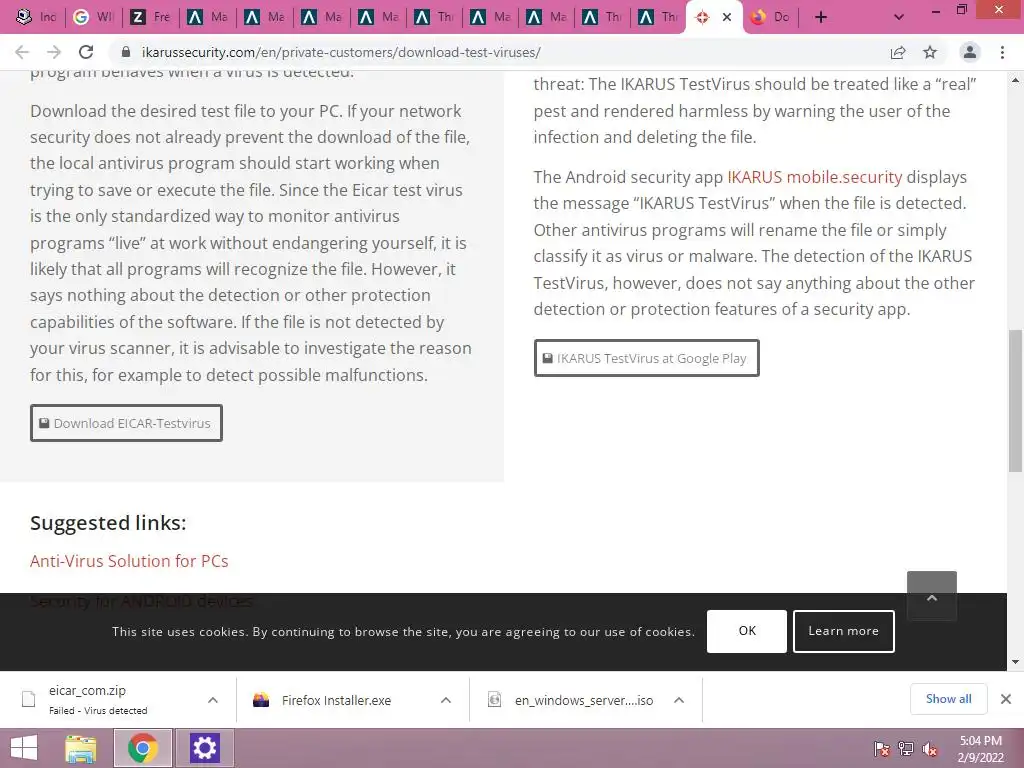The height and width of the screenshot is (768, 1024).
Task: Open a new browser tab
Action: tap(821, 18)
